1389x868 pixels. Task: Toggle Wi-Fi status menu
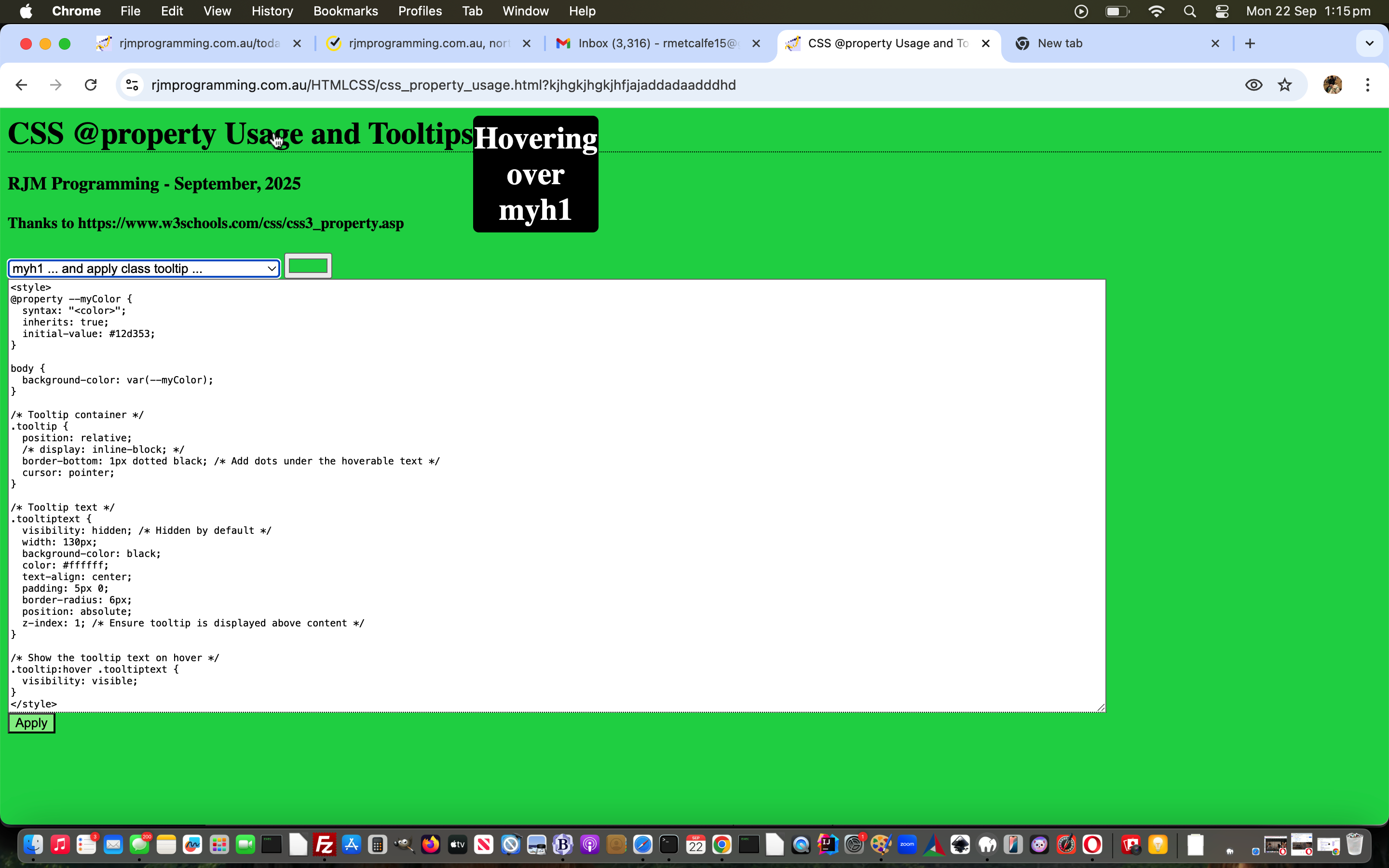click(1156, 12)
